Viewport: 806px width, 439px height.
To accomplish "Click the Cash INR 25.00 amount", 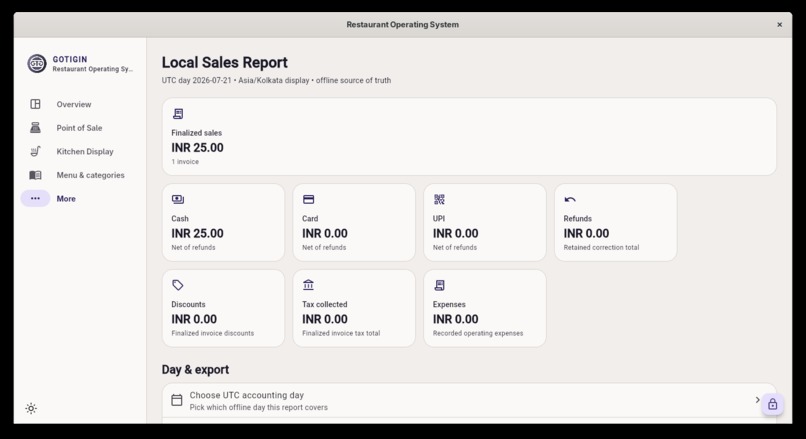I will pos(197,234).
